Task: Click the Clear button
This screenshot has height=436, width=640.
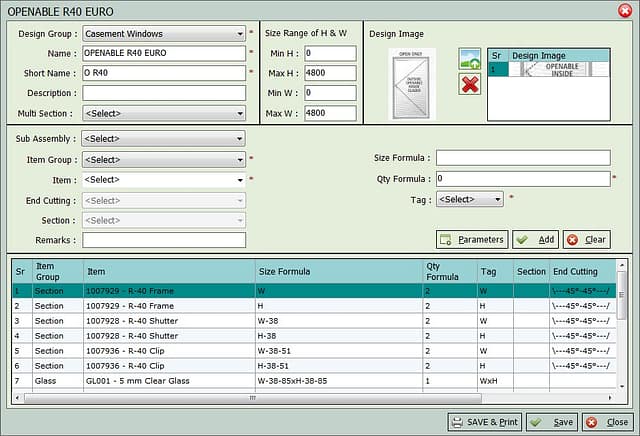Action: tap(586, 240)
